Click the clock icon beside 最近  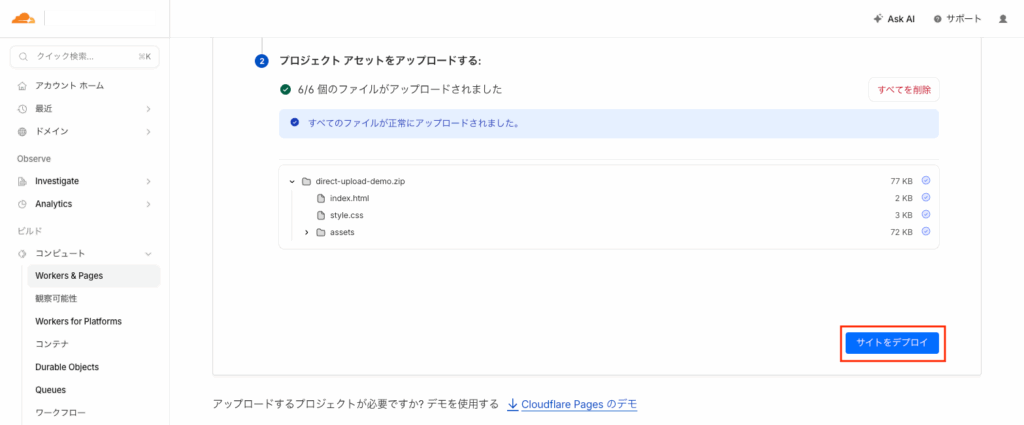point(22,108)
